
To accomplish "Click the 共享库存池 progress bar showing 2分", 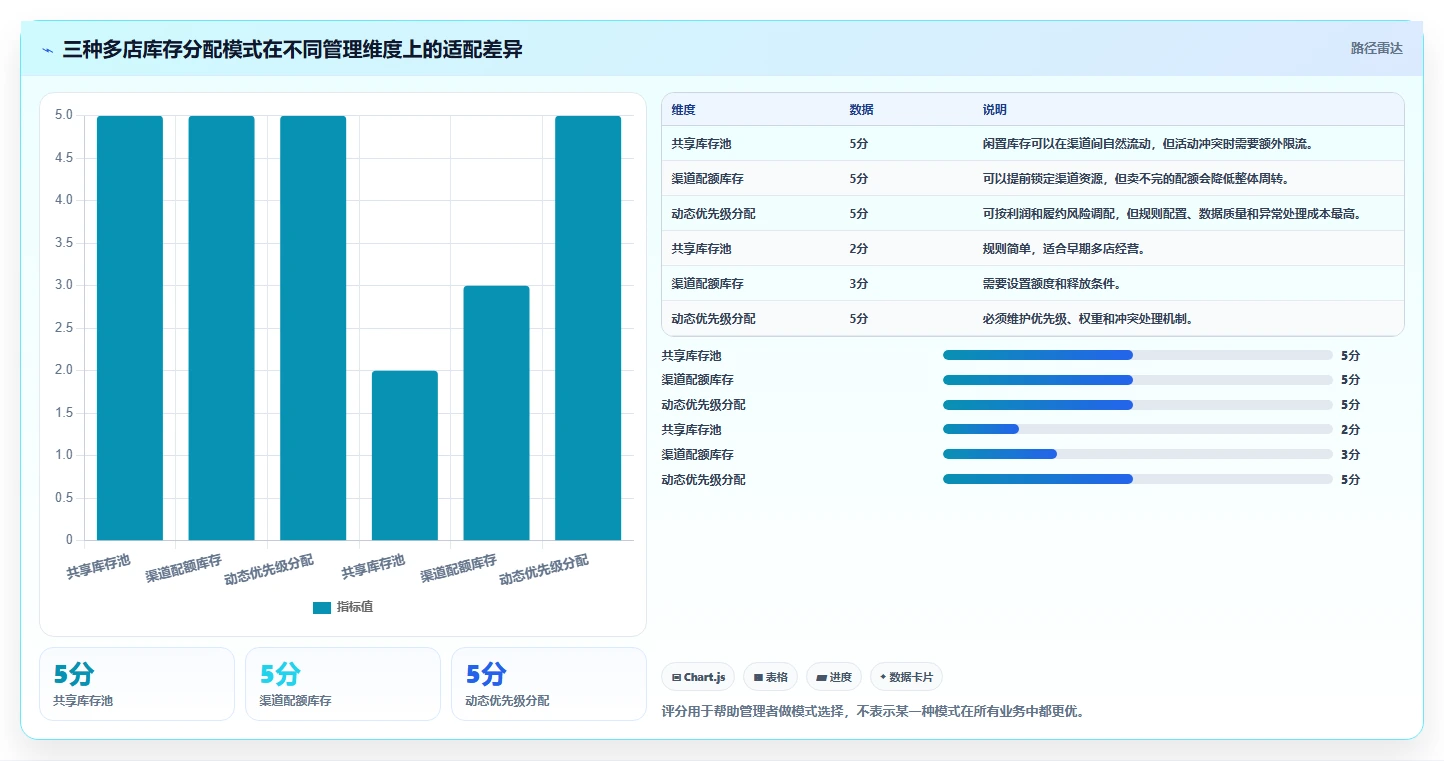I will 1137,430.
